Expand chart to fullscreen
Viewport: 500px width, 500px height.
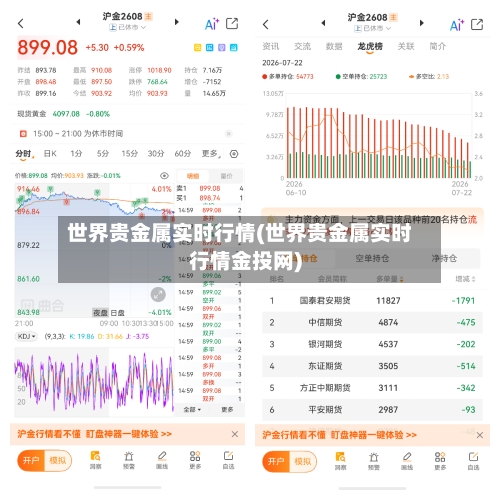(158, 294)
